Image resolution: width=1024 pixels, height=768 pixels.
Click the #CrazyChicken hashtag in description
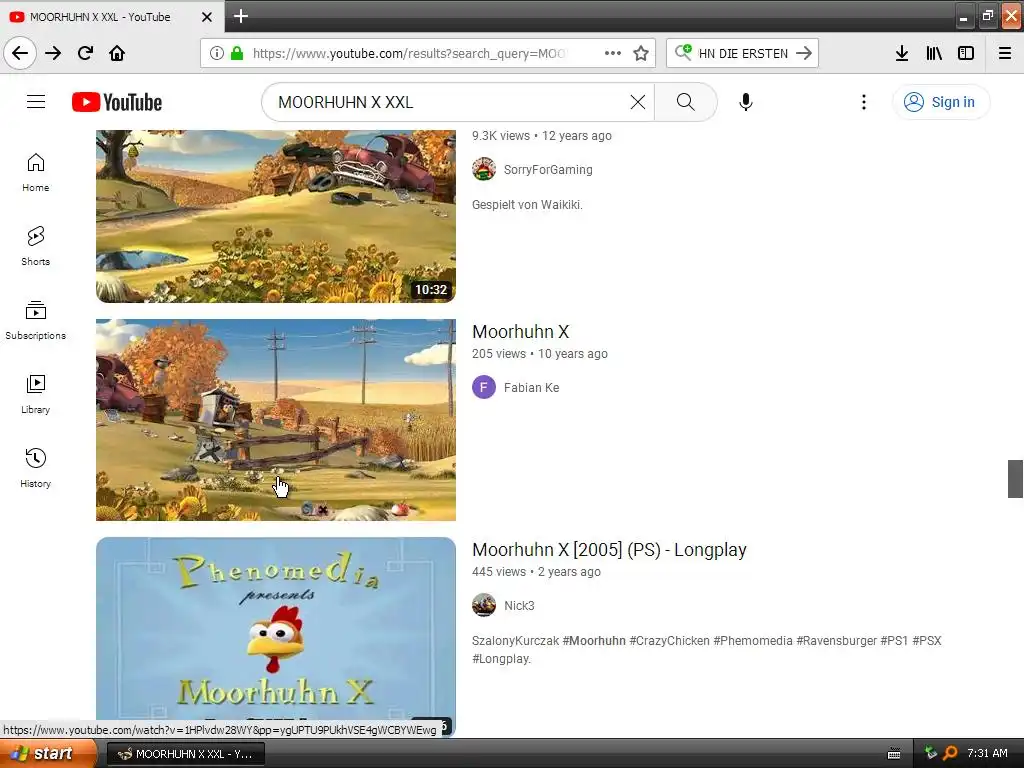(x=669, y=641)
